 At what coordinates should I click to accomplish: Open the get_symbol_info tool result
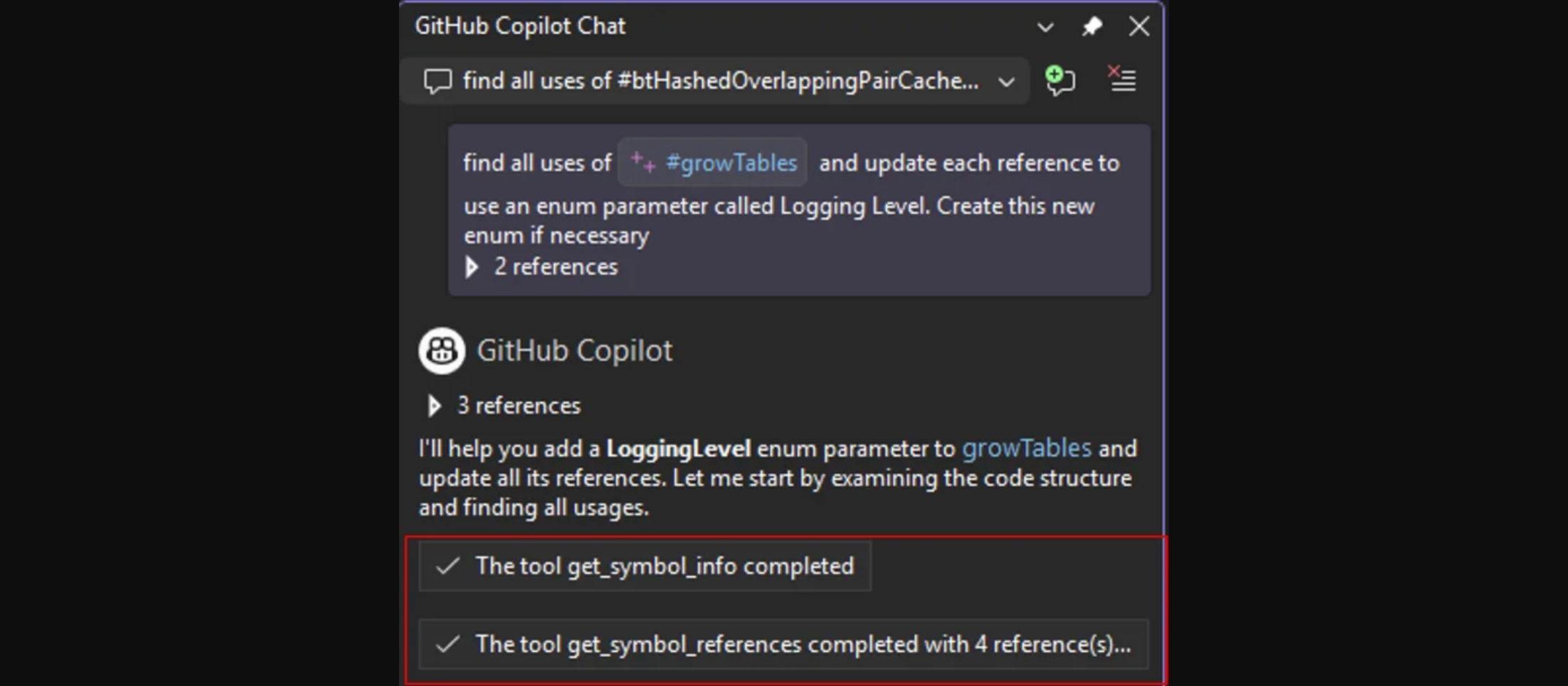pos(664,566)
